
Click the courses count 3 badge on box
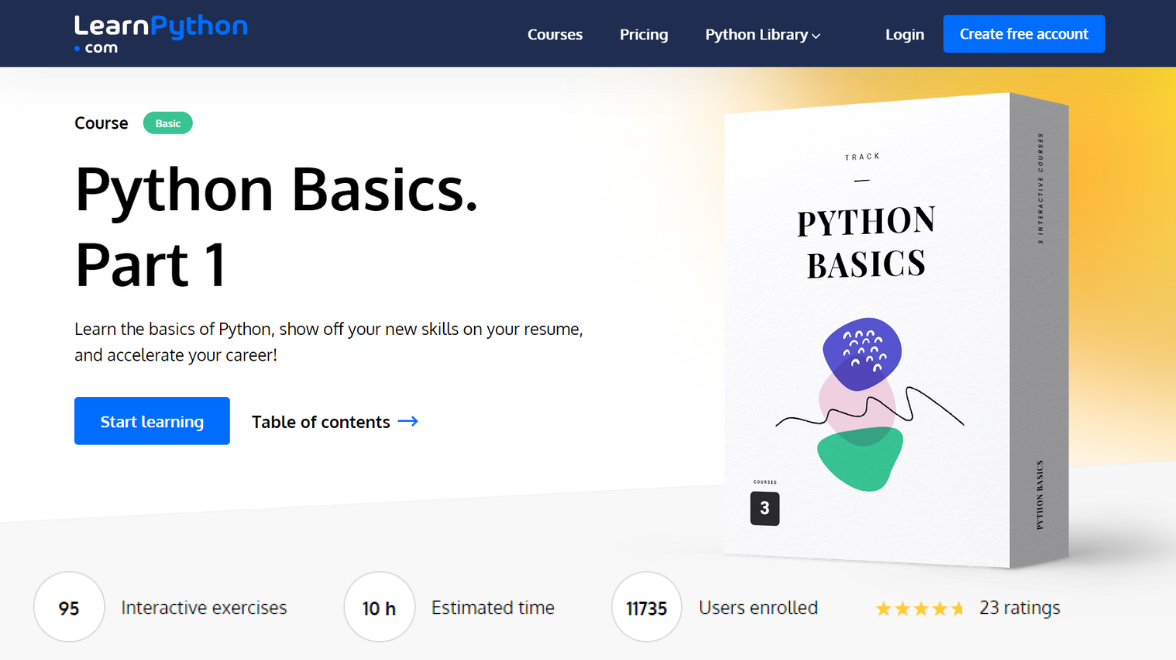click(x=764, y=508)
